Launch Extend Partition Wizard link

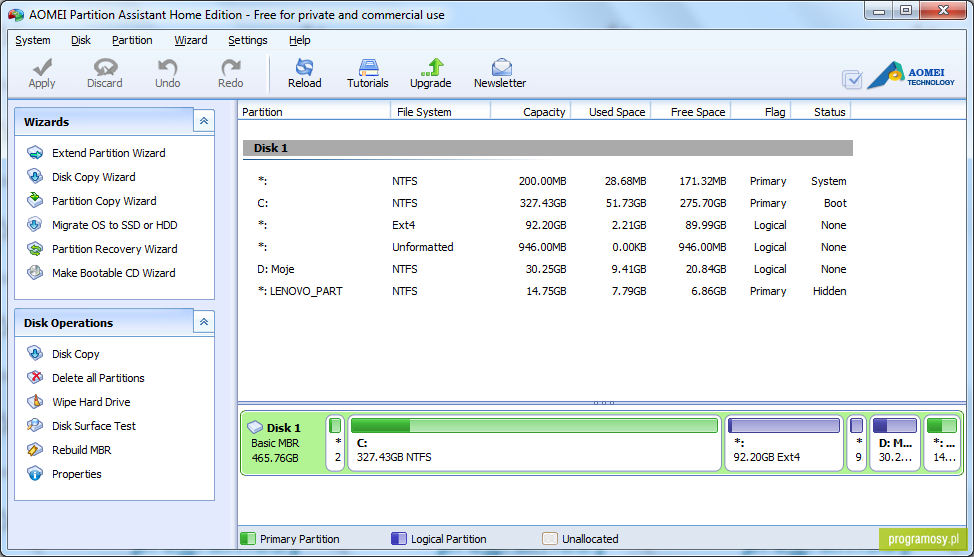tap(109, 153)
